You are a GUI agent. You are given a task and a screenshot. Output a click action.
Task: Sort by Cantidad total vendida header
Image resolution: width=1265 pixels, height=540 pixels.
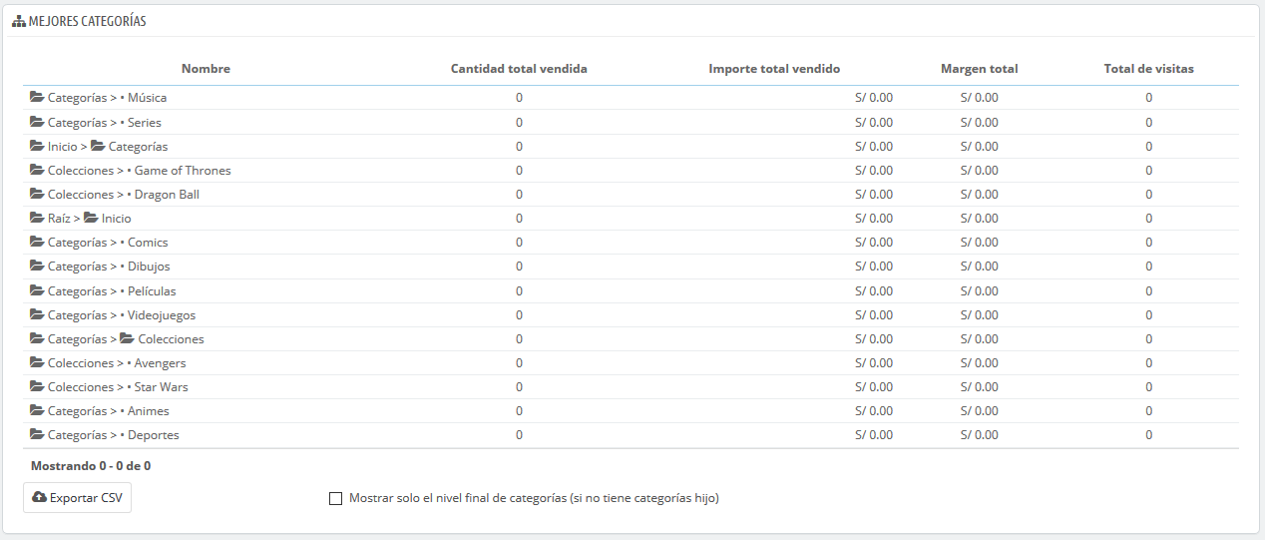click(x=519, y=69)
